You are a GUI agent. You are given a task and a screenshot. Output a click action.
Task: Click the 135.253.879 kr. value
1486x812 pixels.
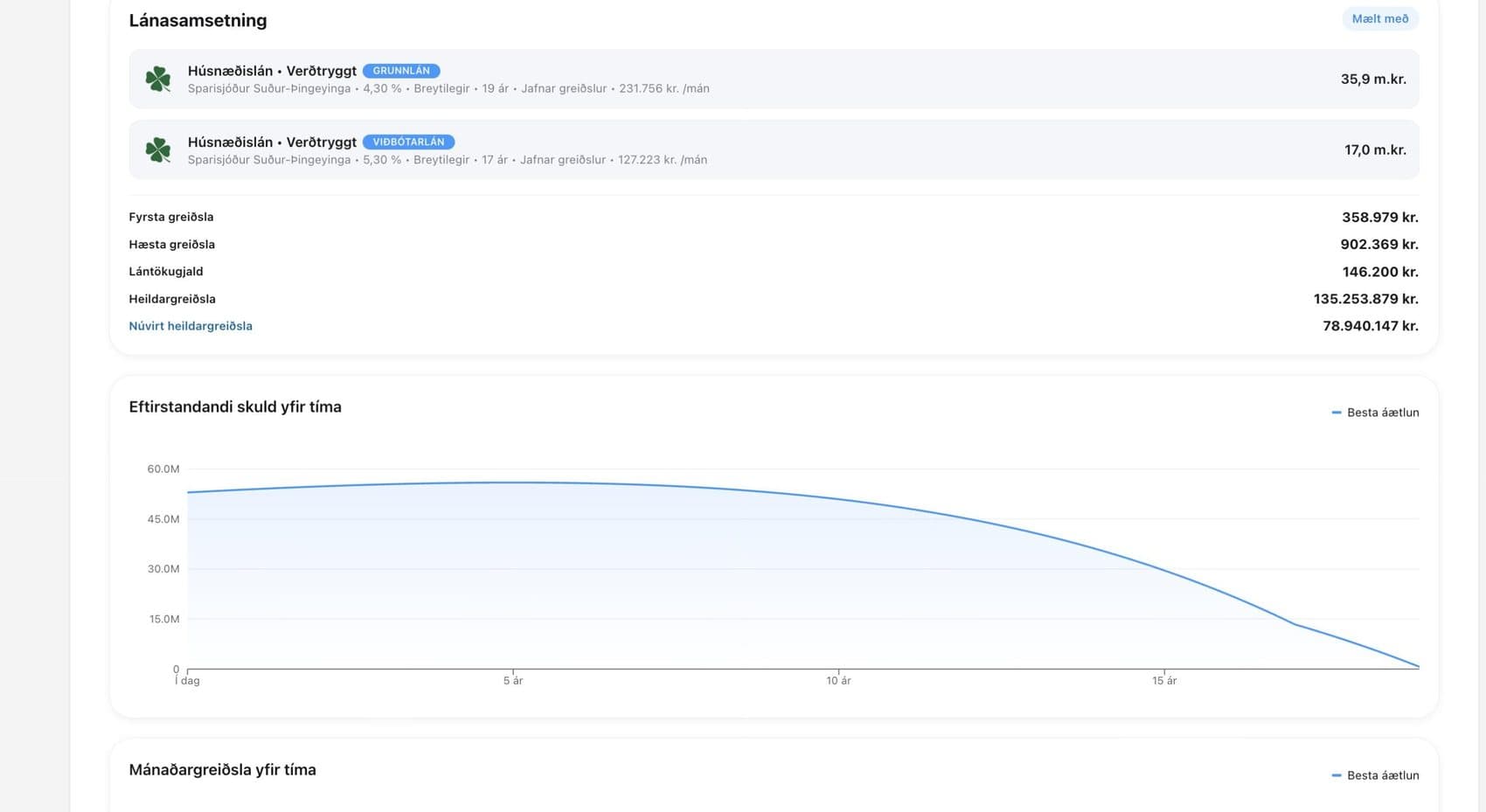1366,299
